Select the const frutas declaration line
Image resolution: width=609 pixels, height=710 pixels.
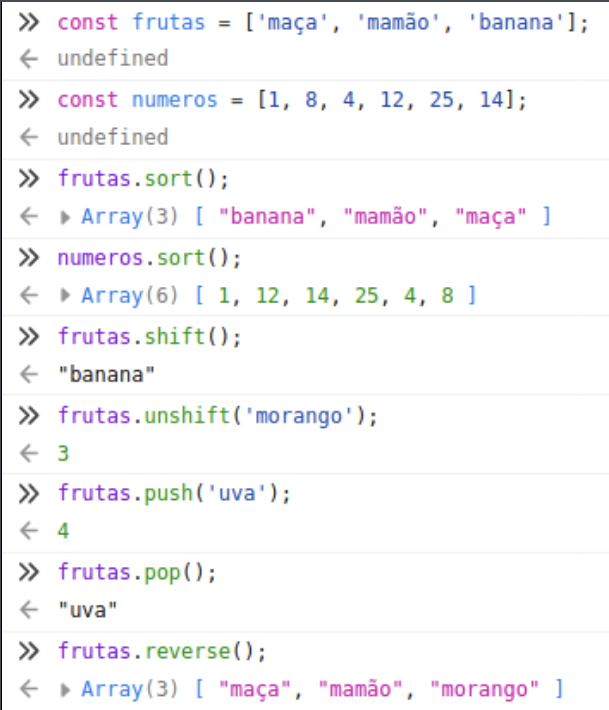click(322, 21)
